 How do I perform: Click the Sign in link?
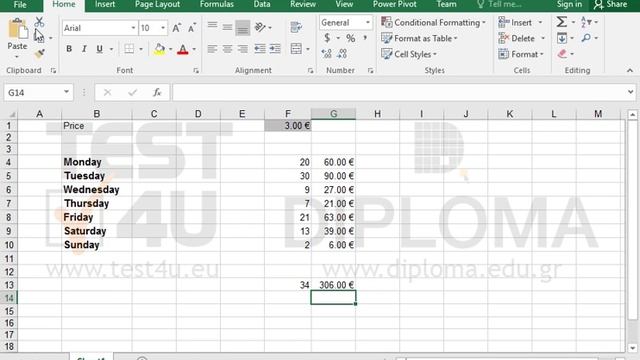(569, 4)
